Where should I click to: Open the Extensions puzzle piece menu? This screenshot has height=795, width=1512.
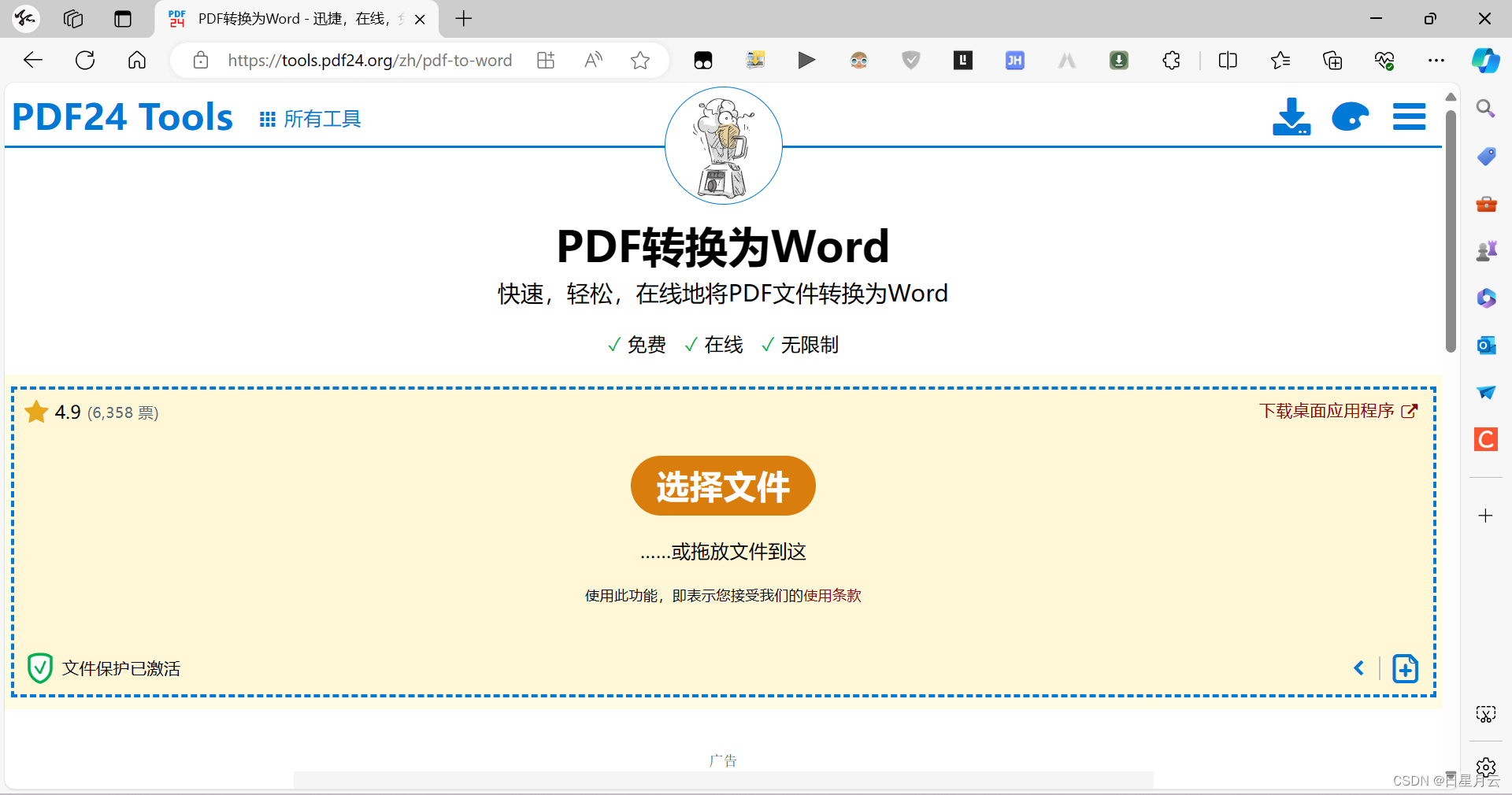(1171, 61)
